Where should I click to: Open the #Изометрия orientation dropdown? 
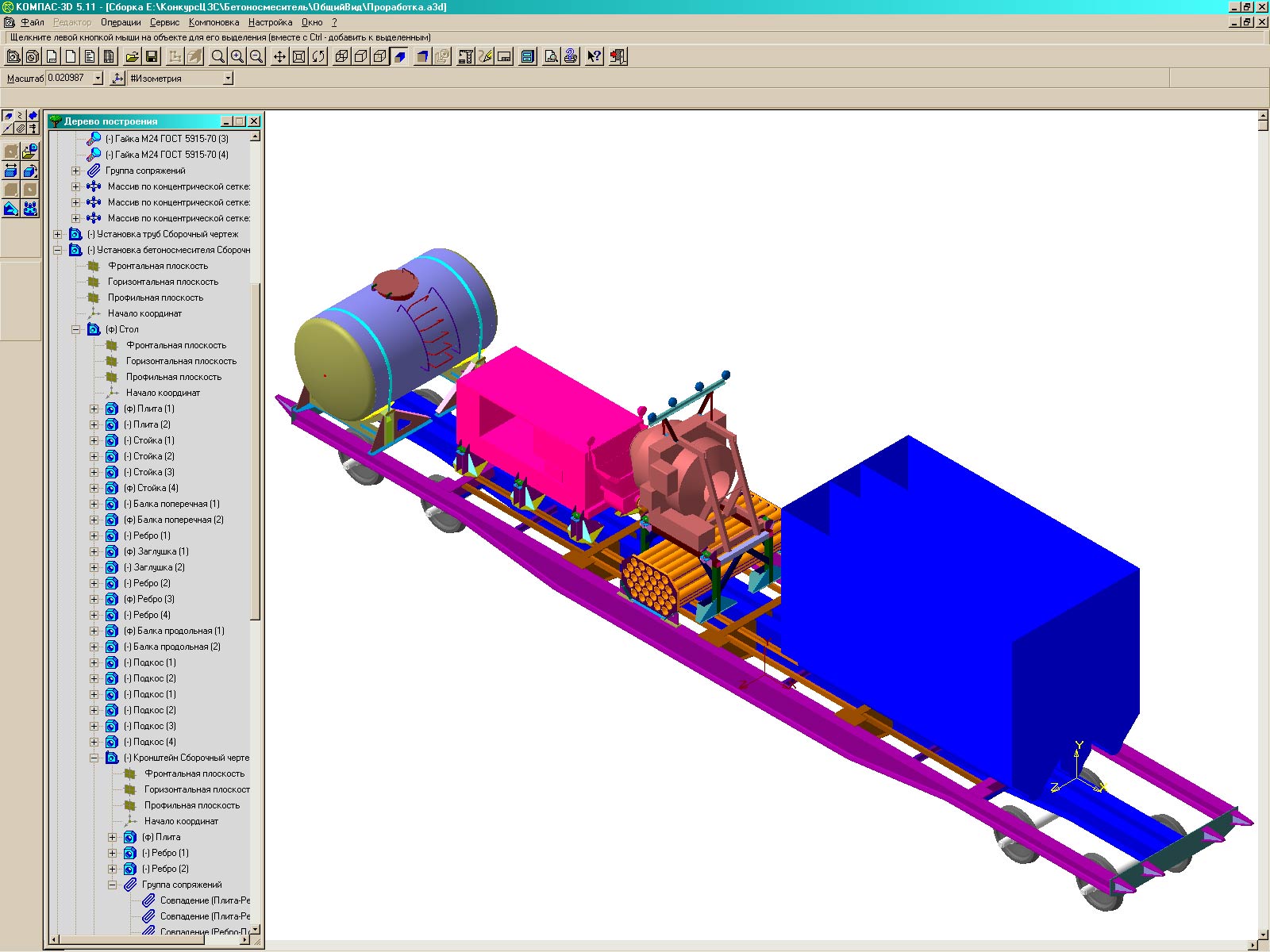[228, 78]
